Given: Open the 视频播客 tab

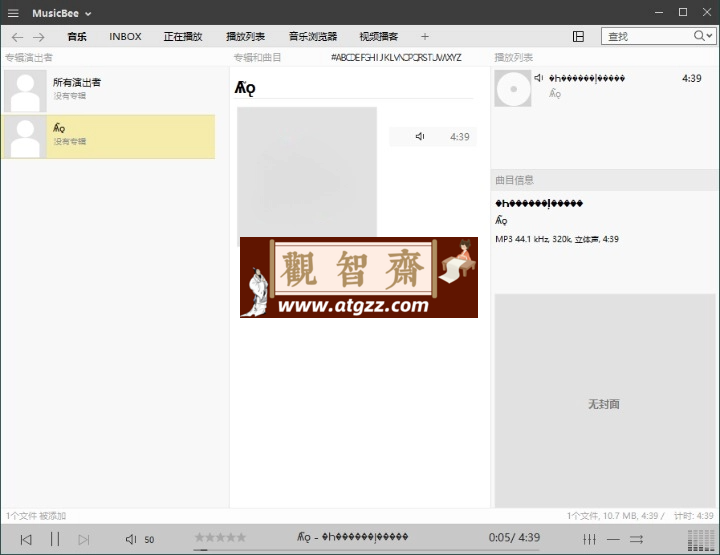Looking at the screenshot, I should pyautogui.click(x=378, y=37).
